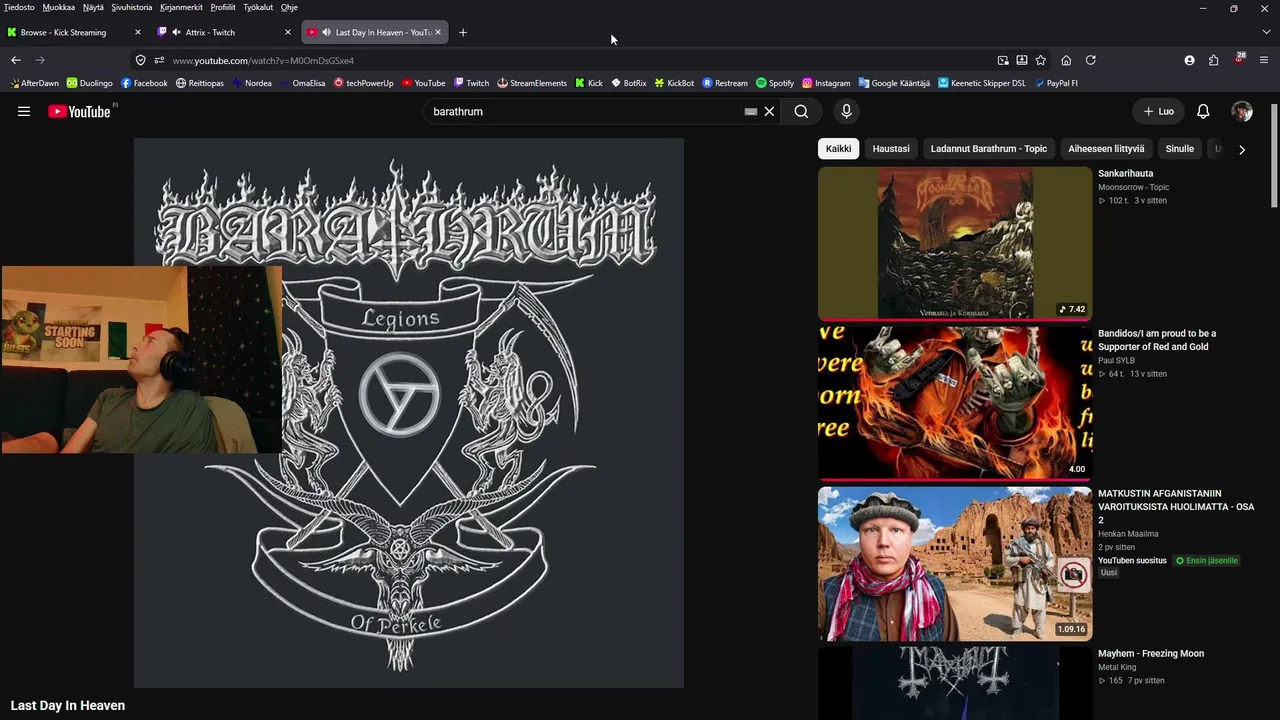1280x720 pixels.
Task: Click the page vertical scrollbar
Action: tap(1273, 155)
